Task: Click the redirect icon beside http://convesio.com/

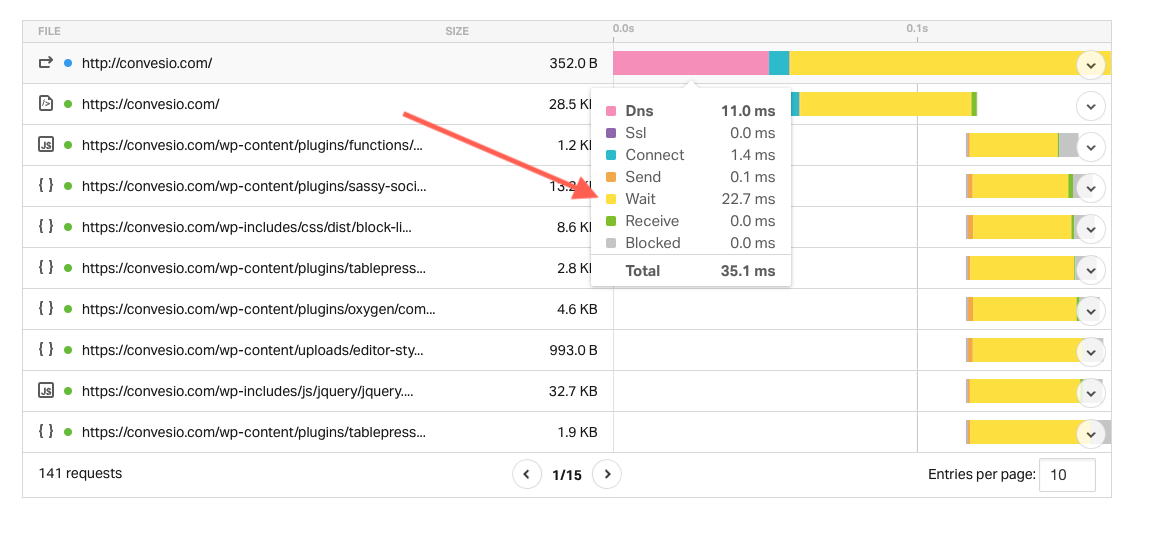Action: (x=46, y=62)
